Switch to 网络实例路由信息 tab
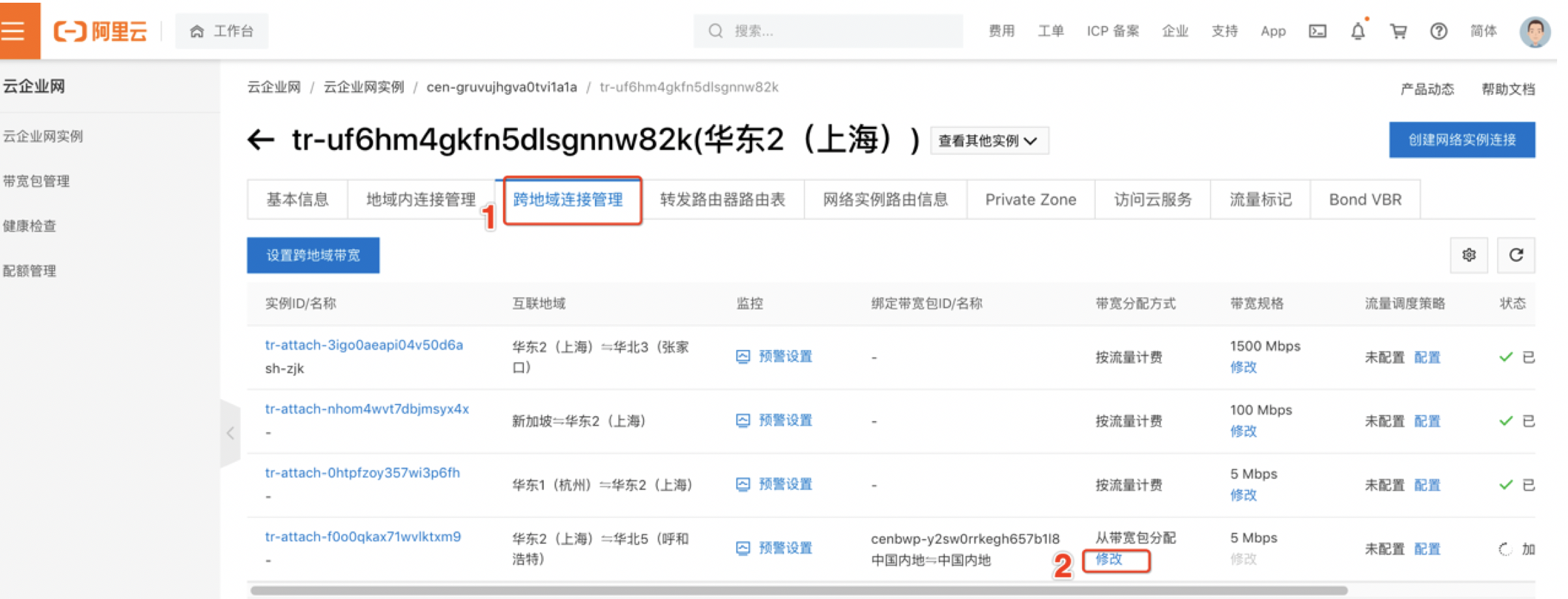Viewport: 1568px width, 599px height. coord(886,199)
